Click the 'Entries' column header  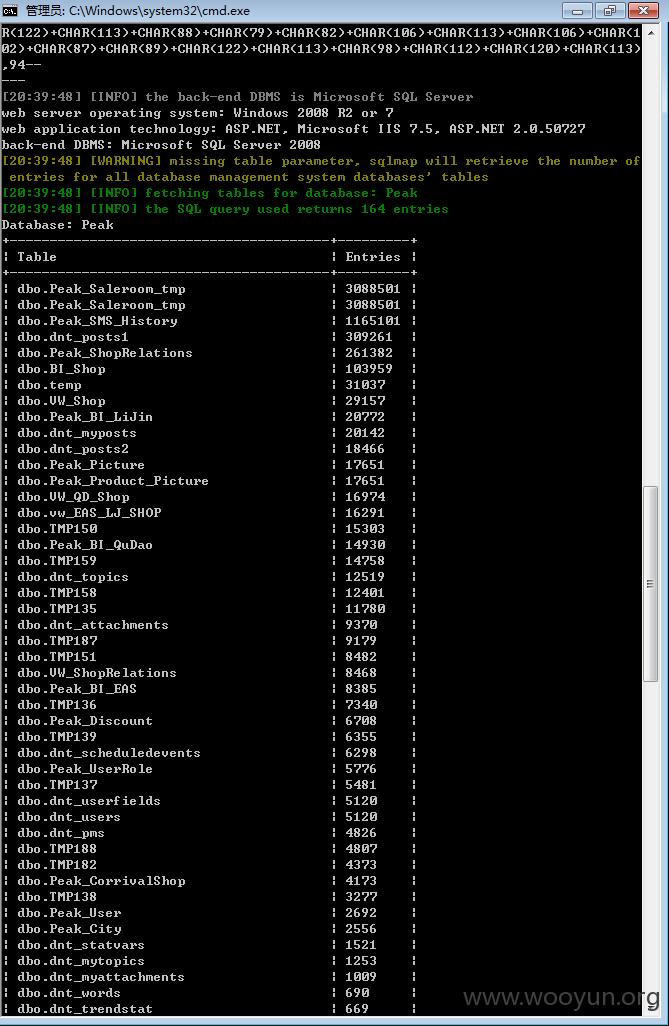[x=373, y=257]
